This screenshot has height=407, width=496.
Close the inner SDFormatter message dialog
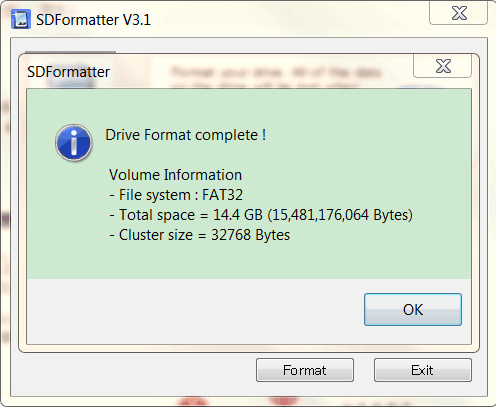pos(443,66)
